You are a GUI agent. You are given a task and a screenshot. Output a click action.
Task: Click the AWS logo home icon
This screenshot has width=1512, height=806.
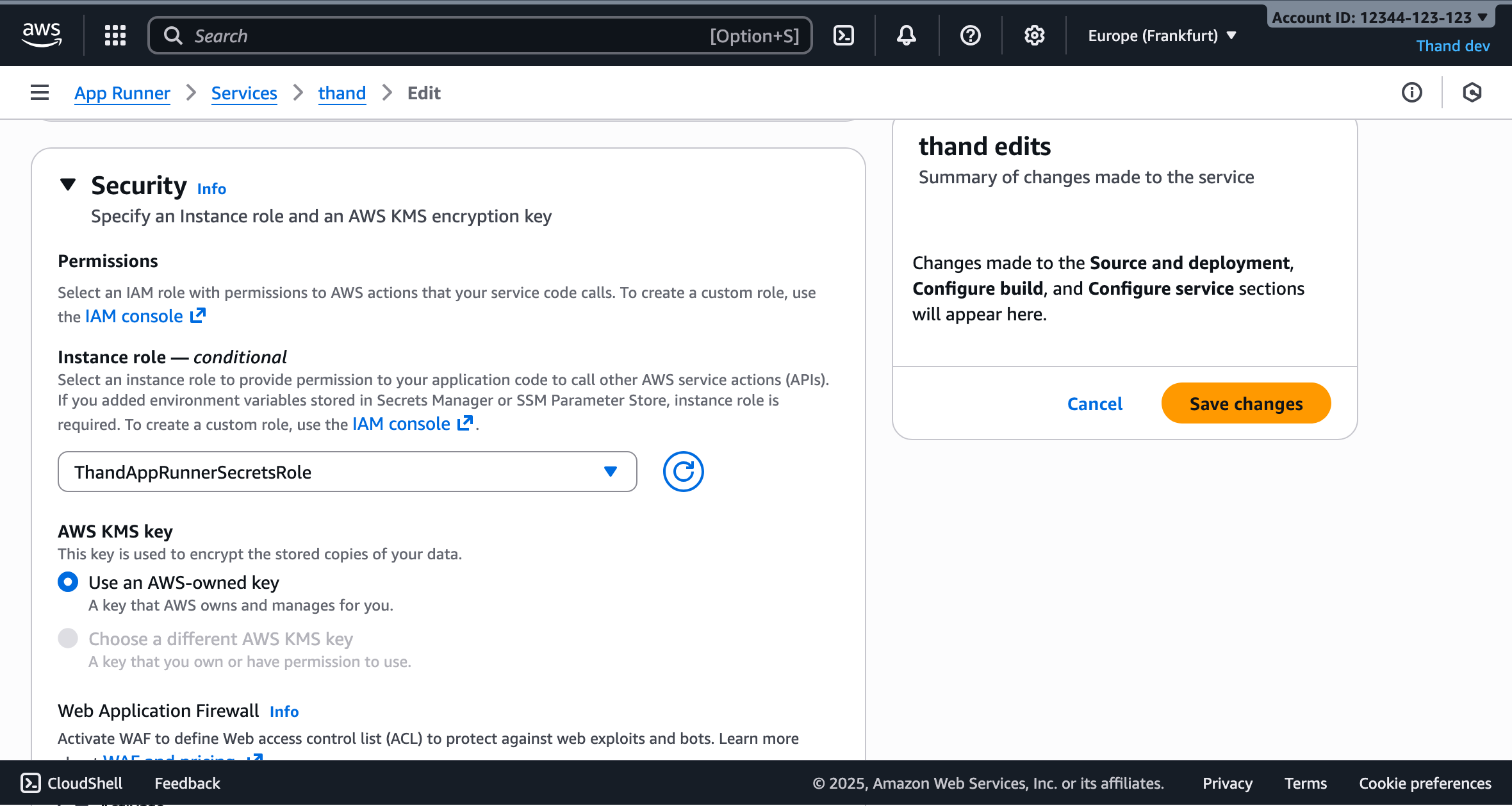tap(42, 35)
